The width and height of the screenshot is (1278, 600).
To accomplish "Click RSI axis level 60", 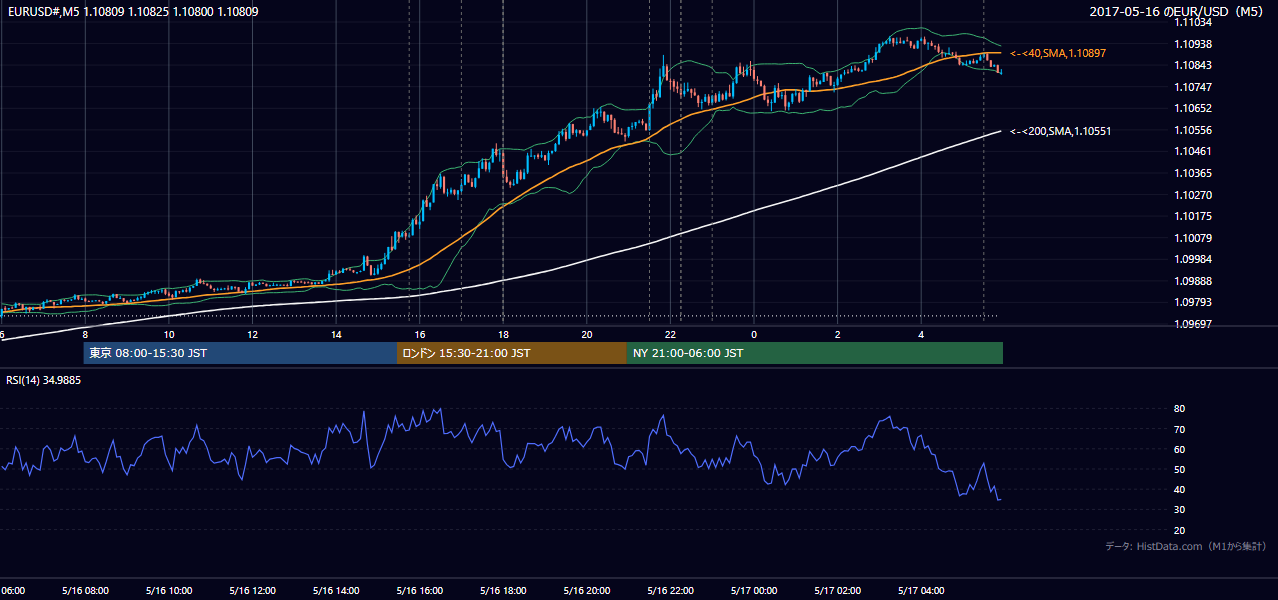I will [1180, 449].
